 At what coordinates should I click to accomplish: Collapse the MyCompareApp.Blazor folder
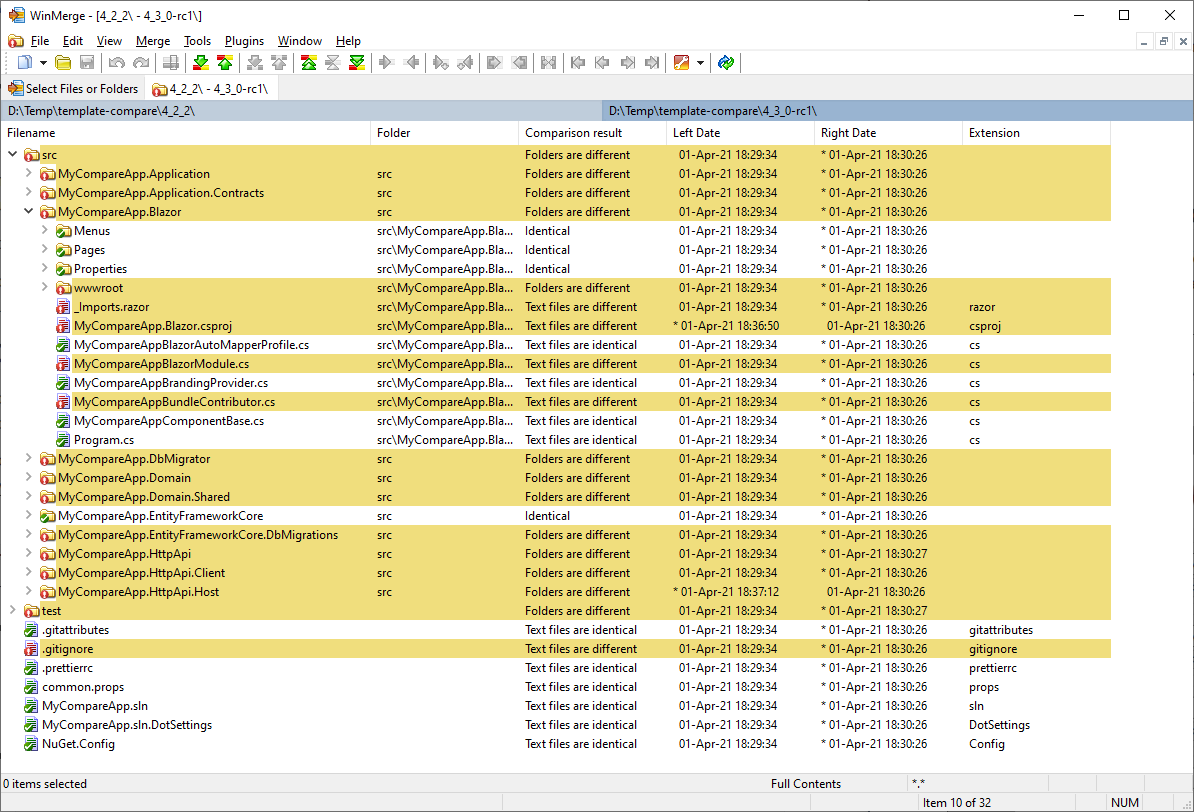click(x=29, y=212)
